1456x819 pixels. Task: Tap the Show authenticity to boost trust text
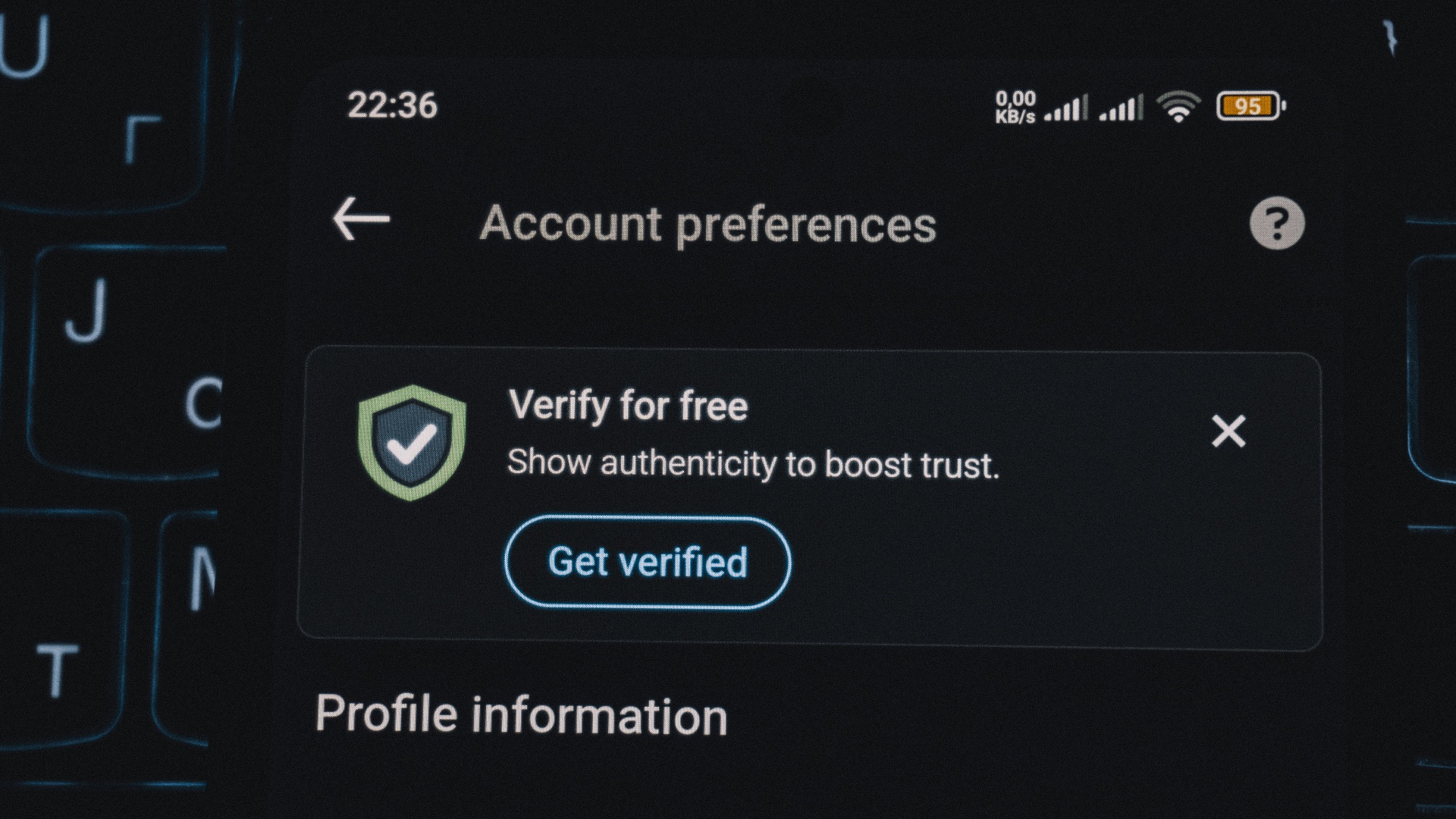(753, 463)
